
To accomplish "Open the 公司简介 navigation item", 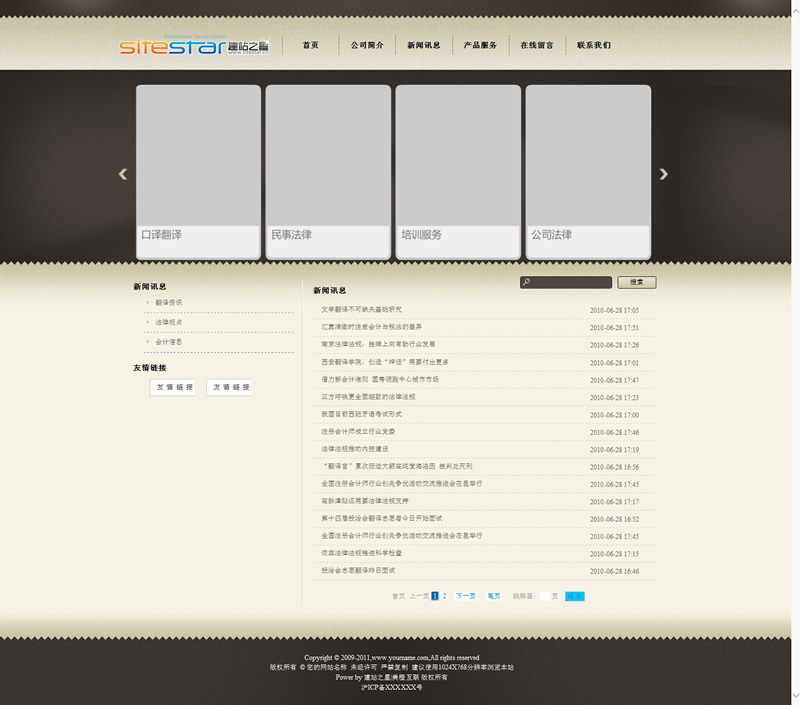I will [367, 45].
